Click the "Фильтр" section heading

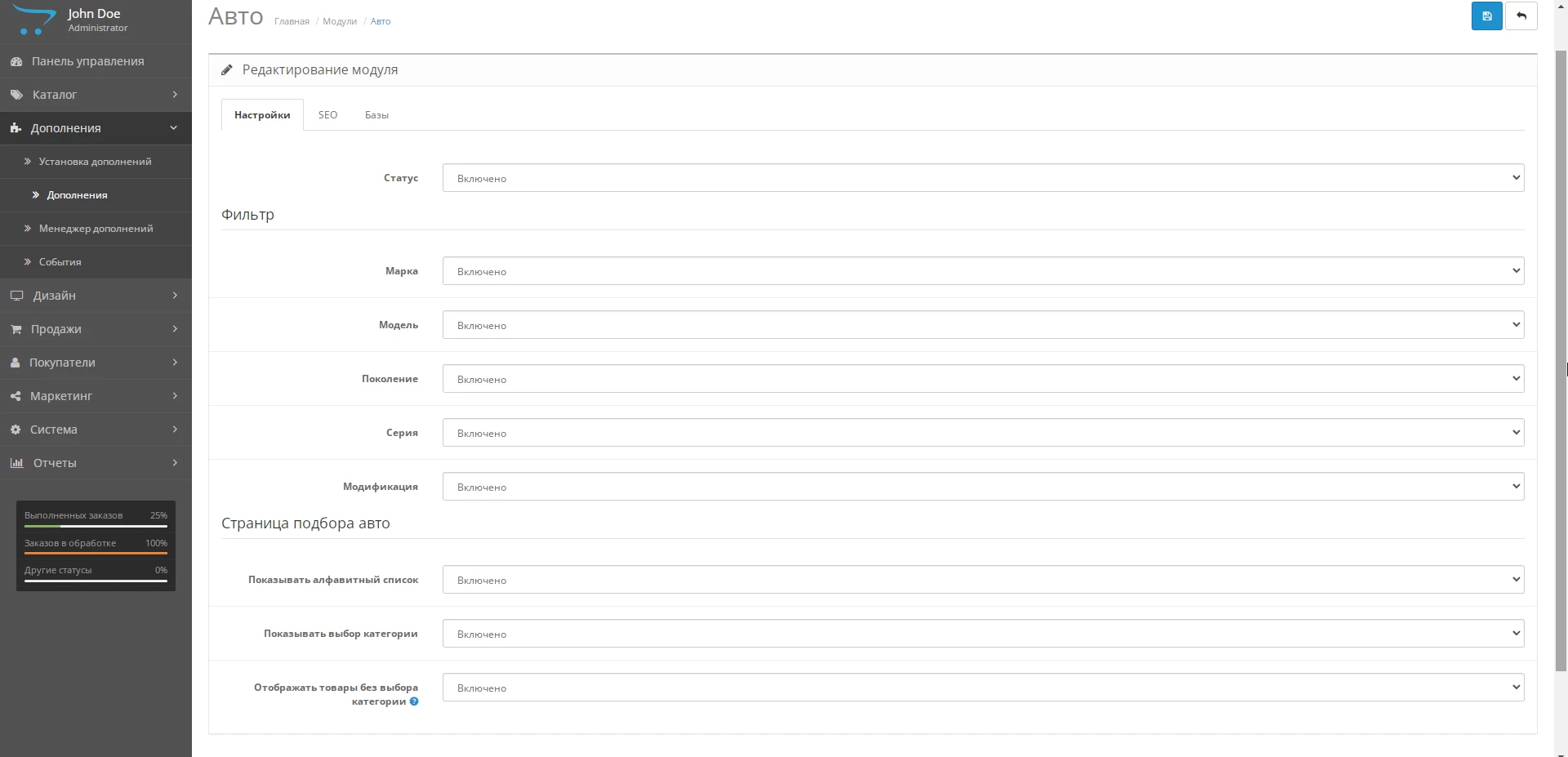(247, 215)
